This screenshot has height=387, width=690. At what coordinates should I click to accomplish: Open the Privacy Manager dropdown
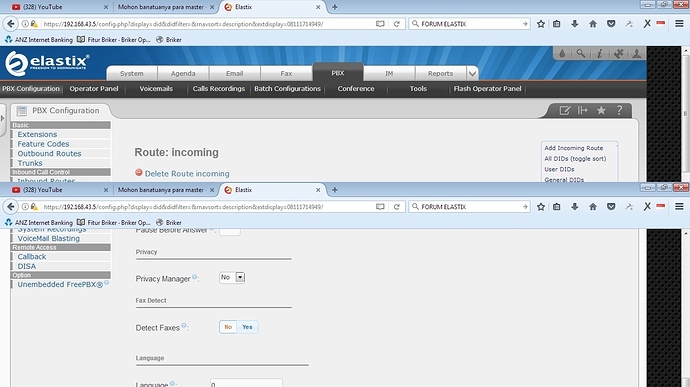click(x=232, y=277)
